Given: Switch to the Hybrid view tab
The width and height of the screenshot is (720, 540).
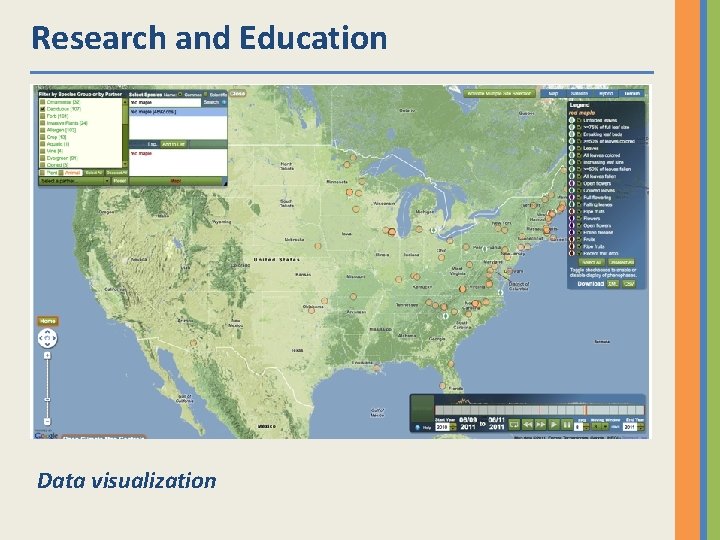Looking at the screenshot, I should tap(606, 93).
